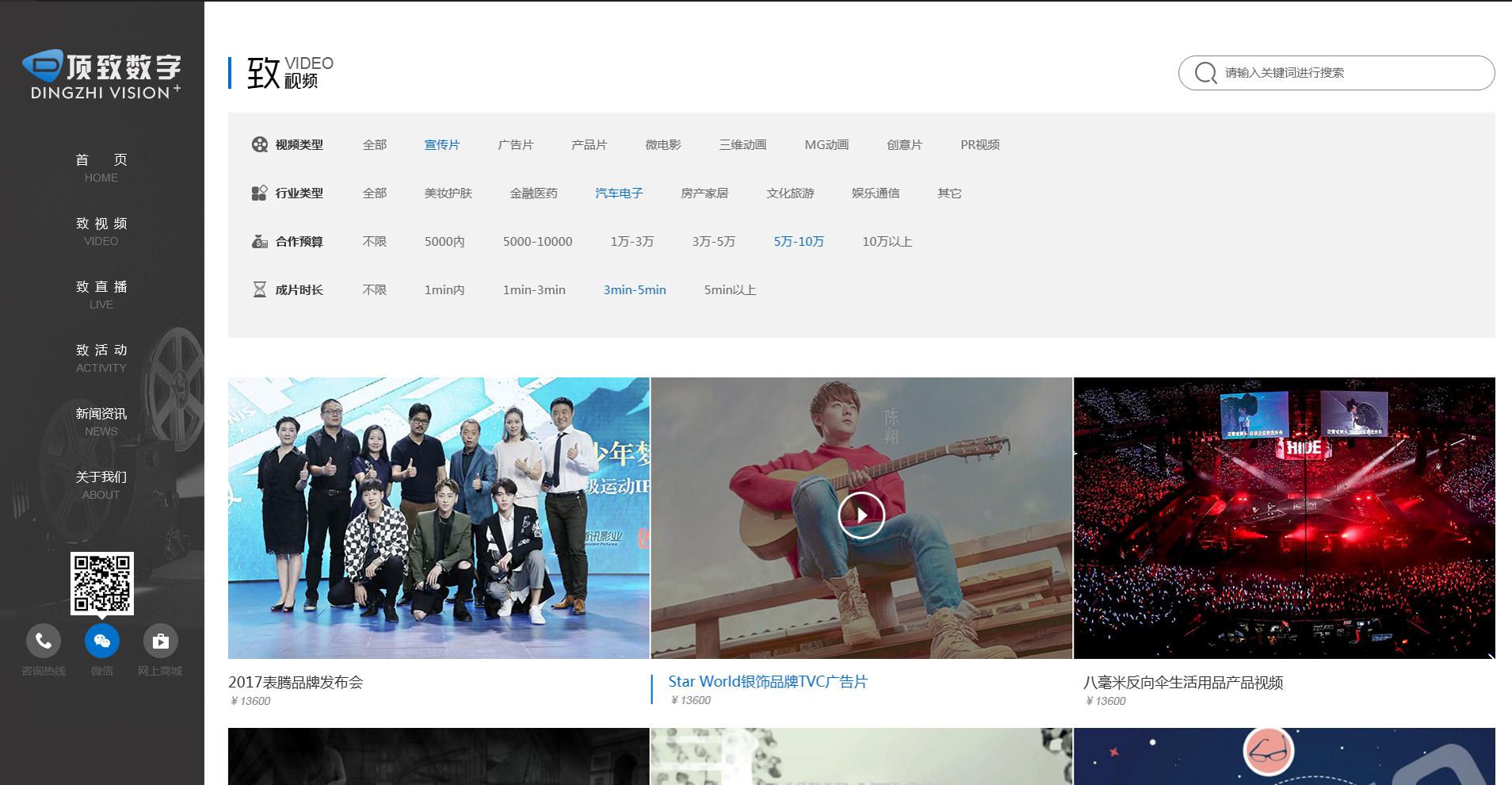Image resolution: width=1512 pixels, height=785 pixels.
Task: Open Star World银饰品牌TVC广告片 title link
Action: (x=767, y=682)
